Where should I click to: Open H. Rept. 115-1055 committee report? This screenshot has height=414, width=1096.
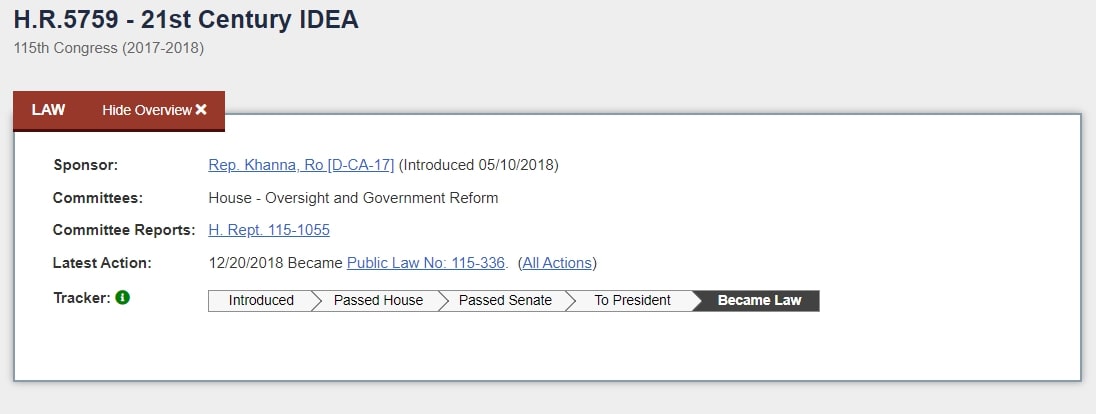(269, 230)
